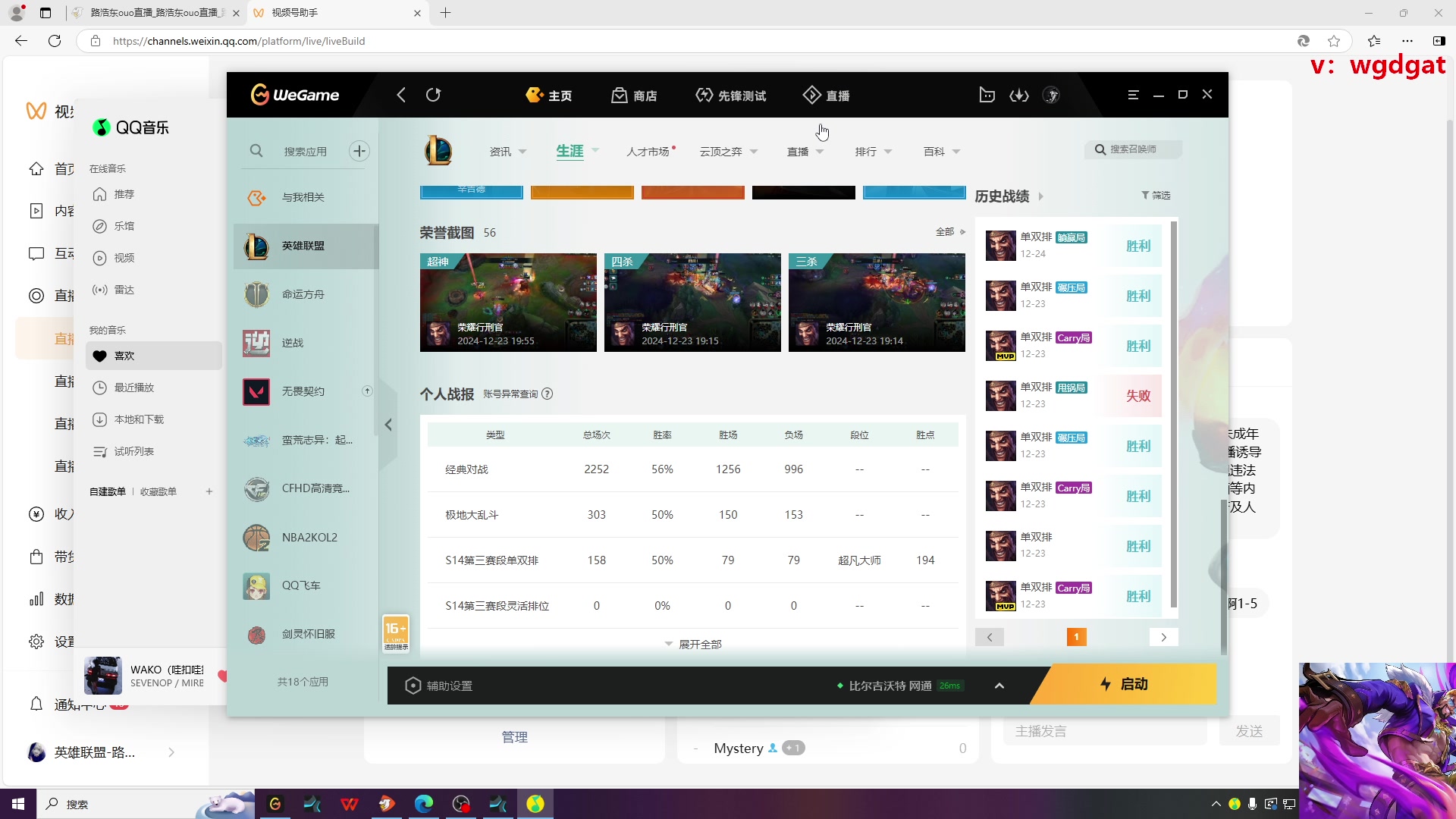This screenshot has width=1456, height=819.
Task: Open the WeGame user avatar icon
Action: (x=1051, y=95)
